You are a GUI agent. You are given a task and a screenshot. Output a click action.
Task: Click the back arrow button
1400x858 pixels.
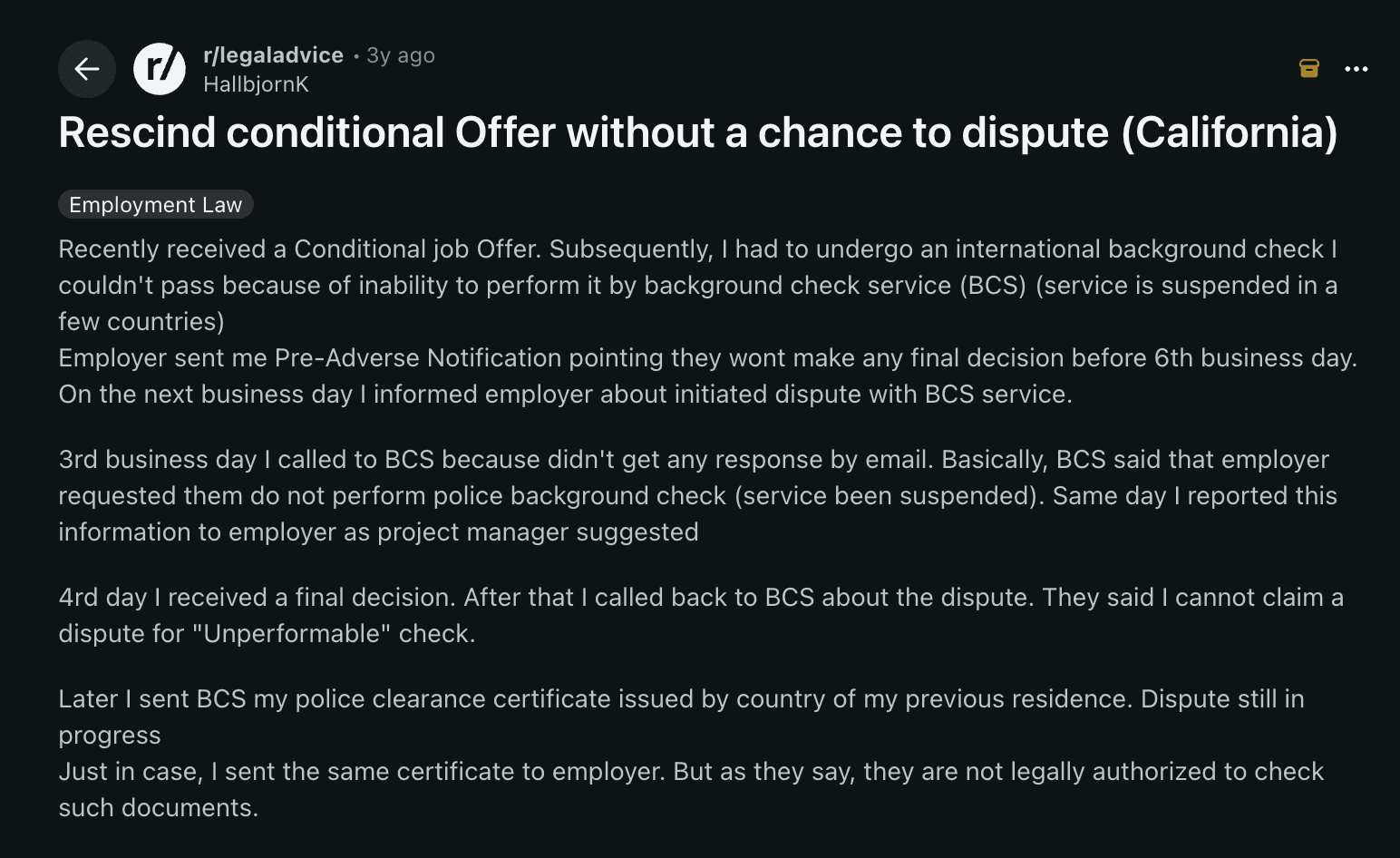point(87,69)
